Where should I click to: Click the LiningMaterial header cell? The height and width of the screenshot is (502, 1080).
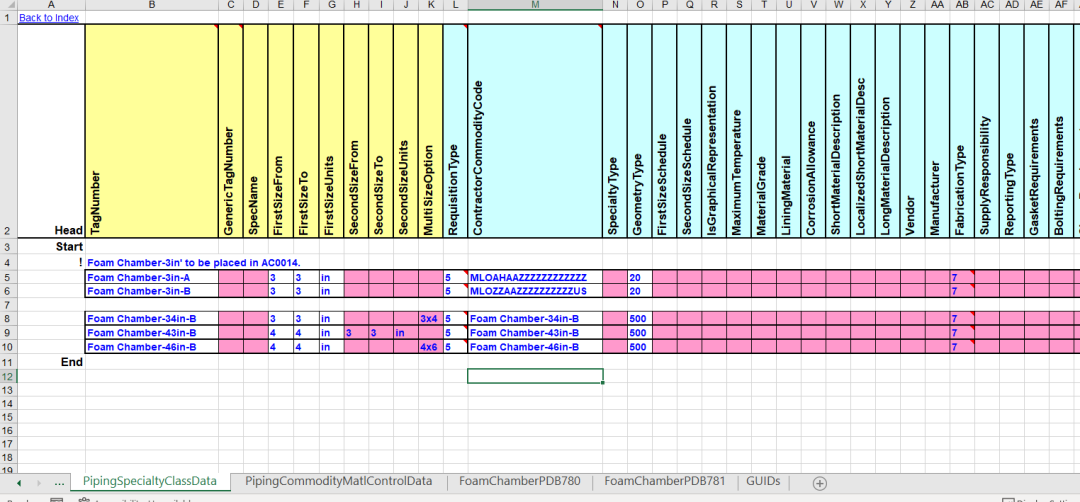[789, 132]
